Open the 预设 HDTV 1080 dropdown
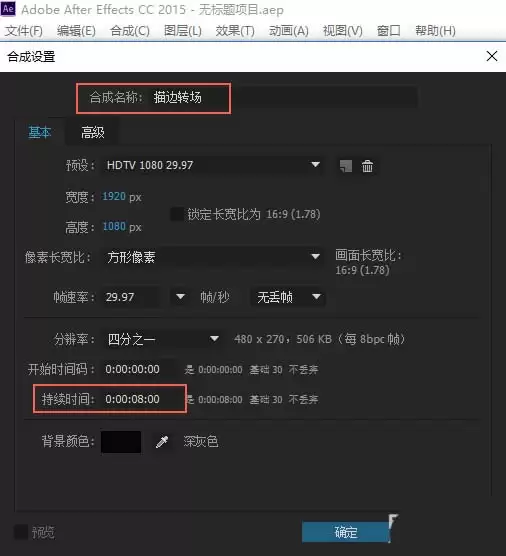 (213, 165)
